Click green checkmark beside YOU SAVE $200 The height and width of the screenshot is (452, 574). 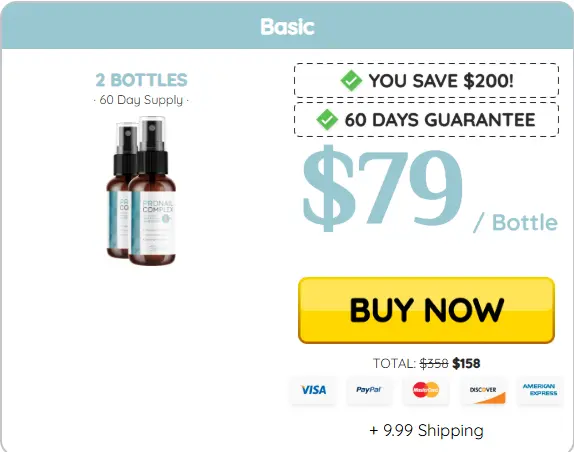351,81
